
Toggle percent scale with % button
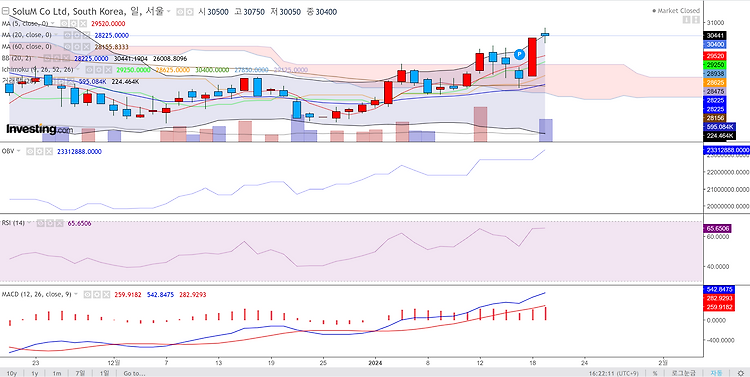[x=655, y=373]
